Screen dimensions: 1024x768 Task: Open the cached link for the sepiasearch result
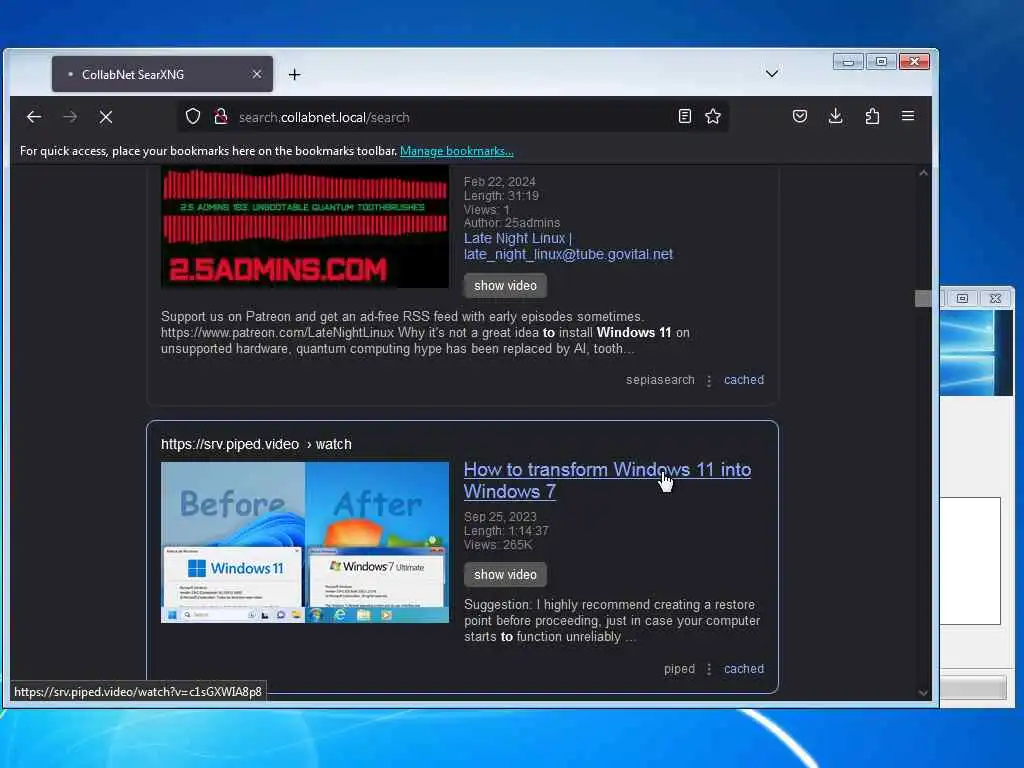[x=744, y=379]
